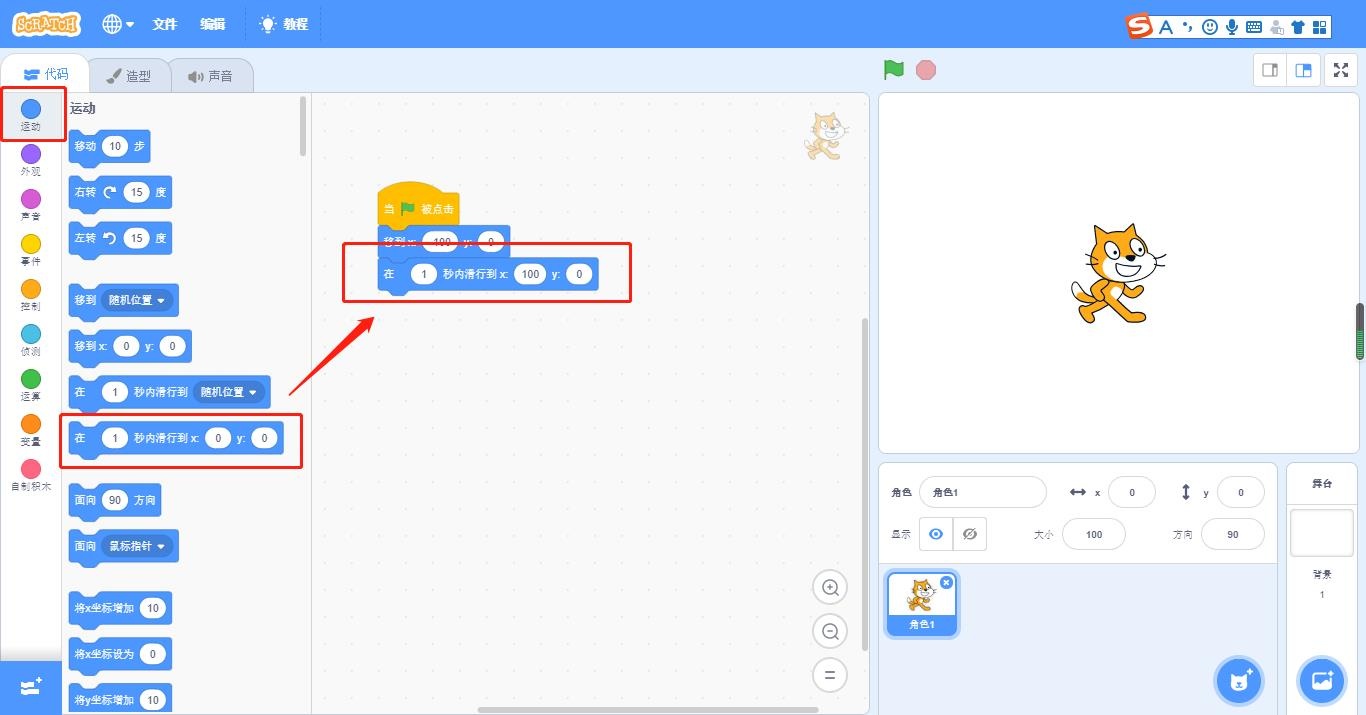
Task: Enter full screen stage mode
Action: (x=1341, y=70)
